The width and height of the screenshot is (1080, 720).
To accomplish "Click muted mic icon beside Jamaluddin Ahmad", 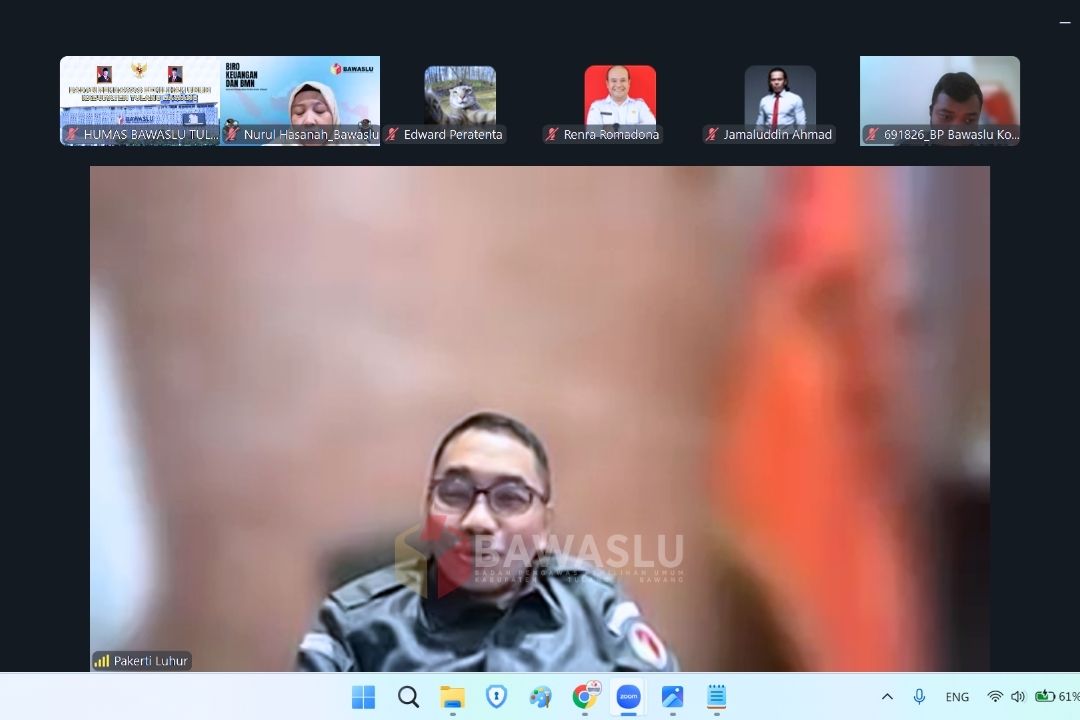I will [712, 134].
